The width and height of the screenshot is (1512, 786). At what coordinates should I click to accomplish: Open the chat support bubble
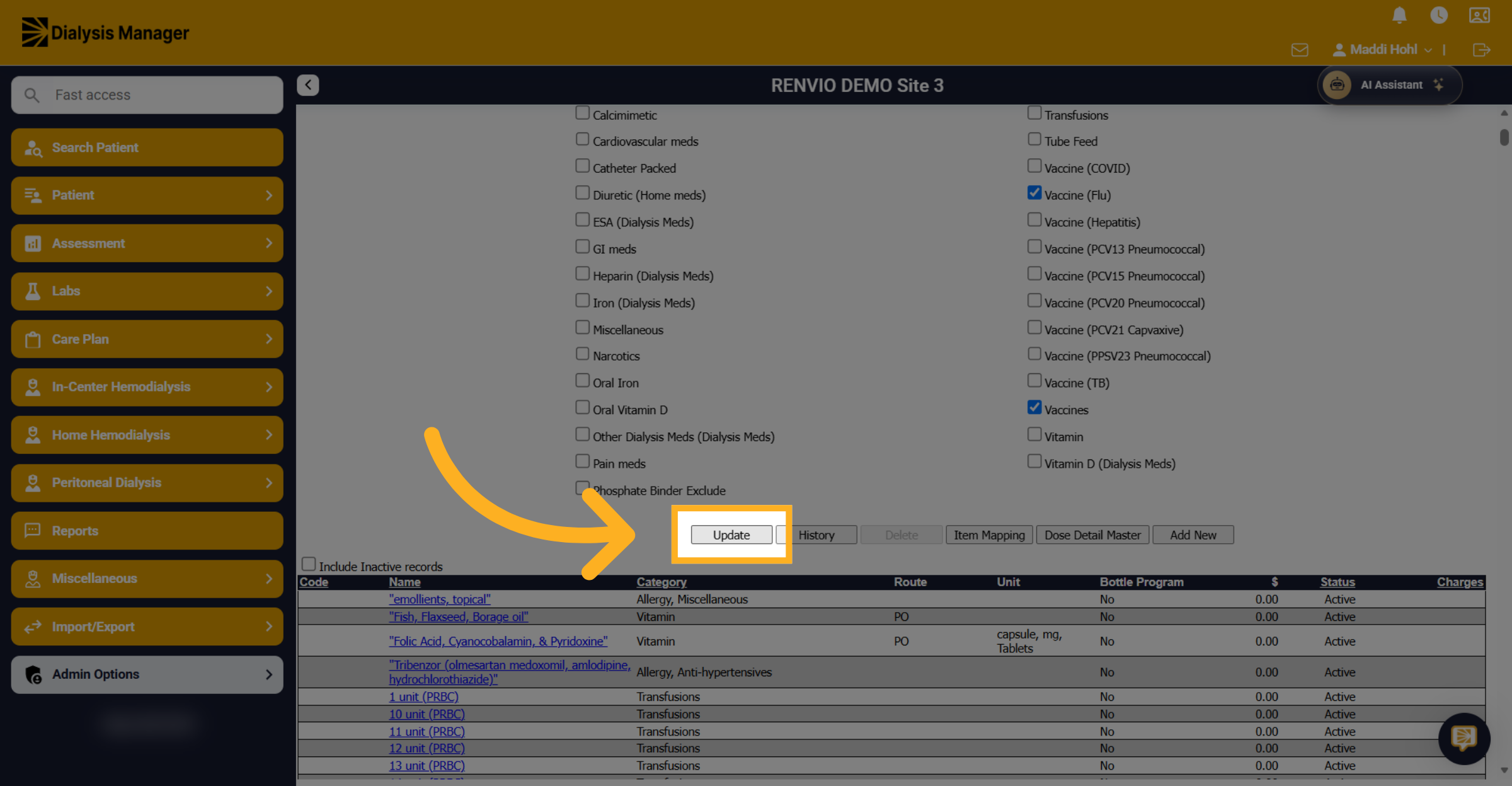click(x=1464, y=738)
